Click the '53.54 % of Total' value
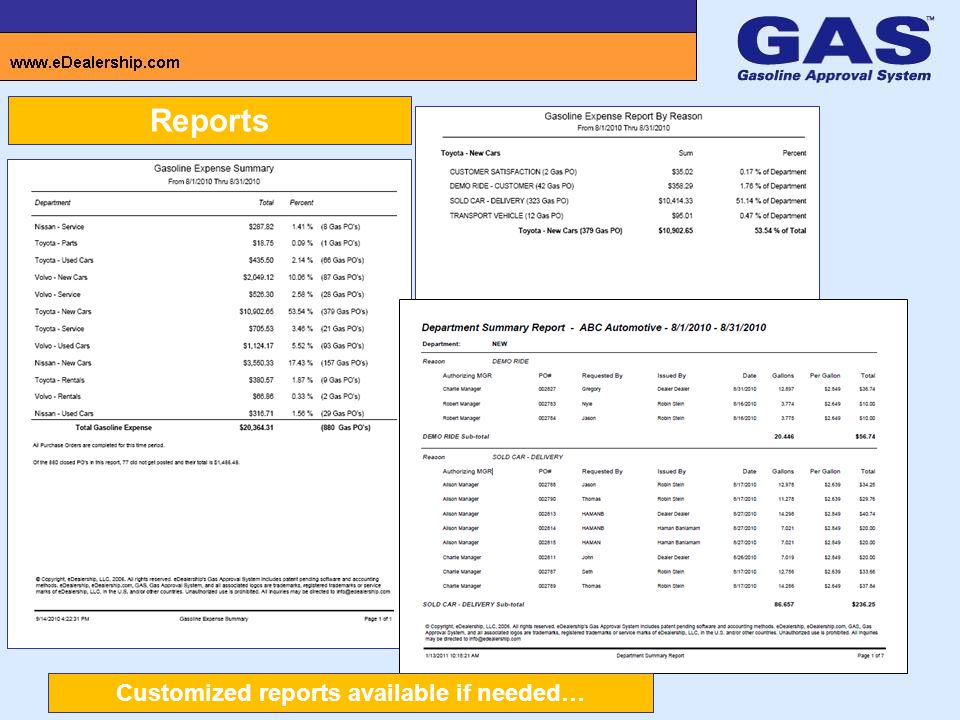 pos(780,231)
